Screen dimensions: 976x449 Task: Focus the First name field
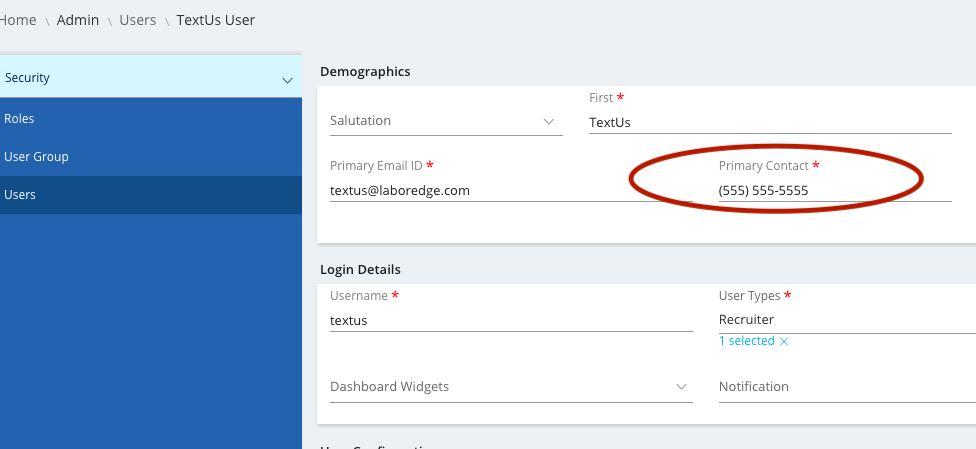tap(770, 123)
